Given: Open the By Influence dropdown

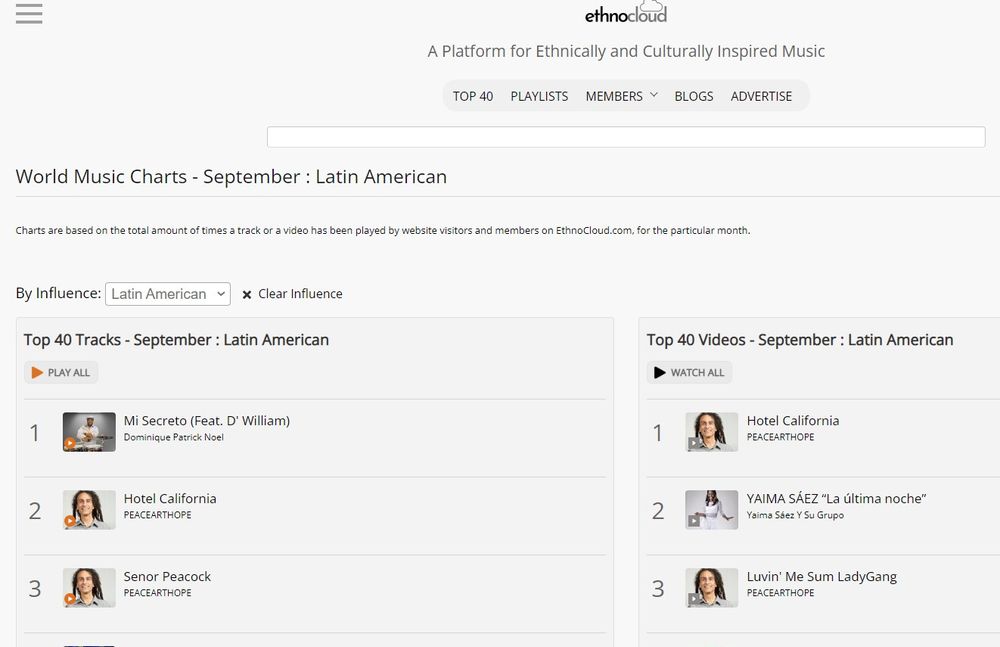Looking at the screenshot, I should [x=167, y=294].
